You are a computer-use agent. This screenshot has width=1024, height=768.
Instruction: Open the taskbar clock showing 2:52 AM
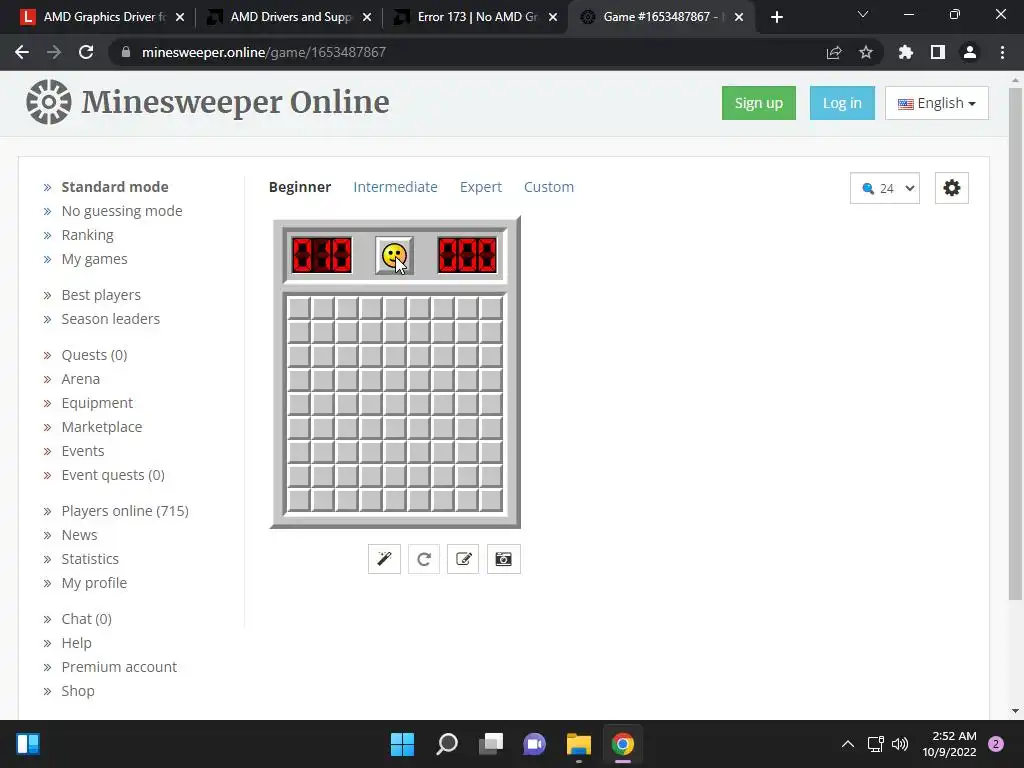(950, 744)
